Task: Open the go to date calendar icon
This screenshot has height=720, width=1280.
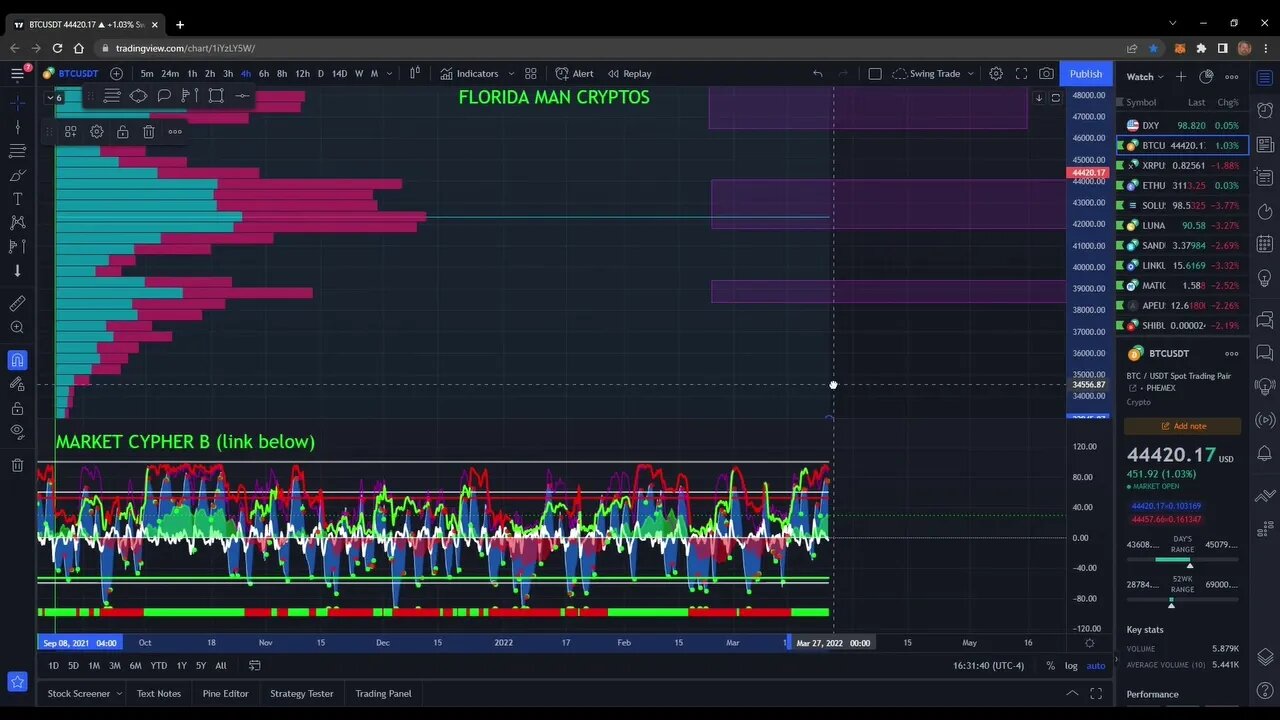Action: (x=255, y=665)
